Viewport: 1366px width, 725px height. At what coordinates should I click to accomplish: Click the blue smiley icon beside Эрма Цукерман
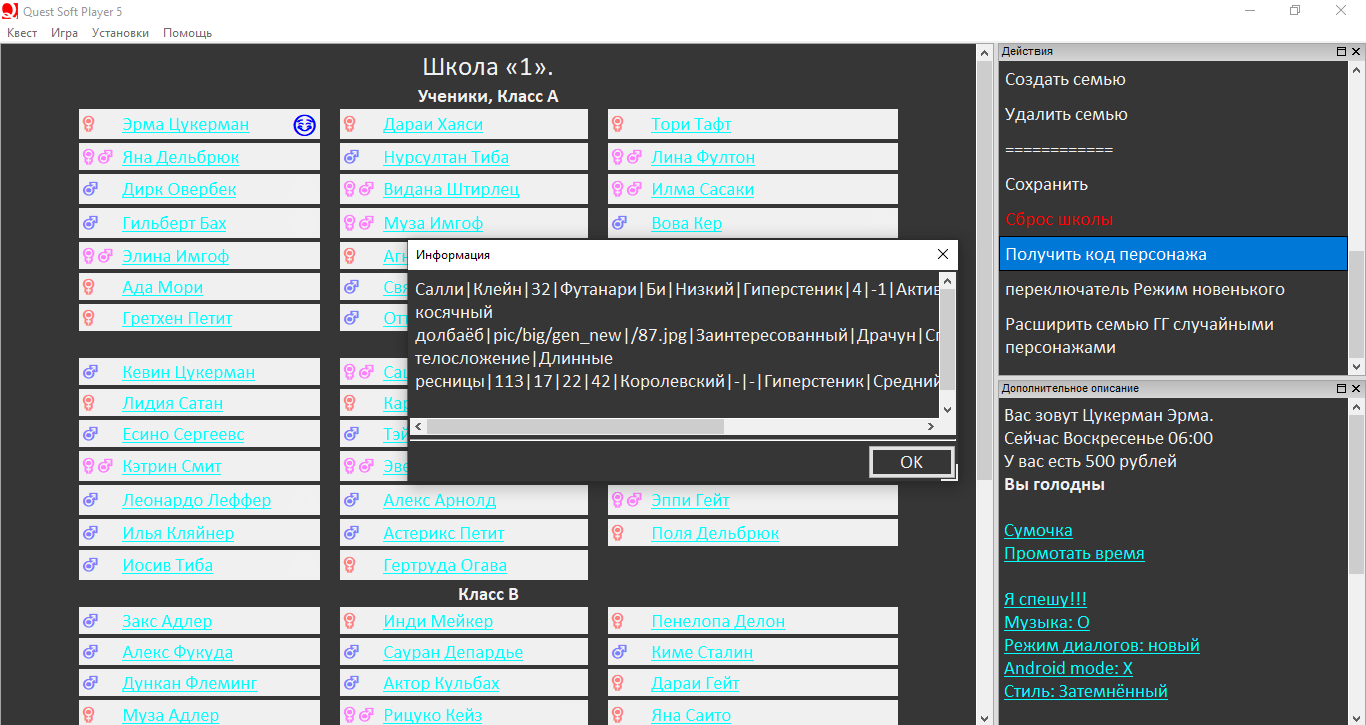[305, 125]
